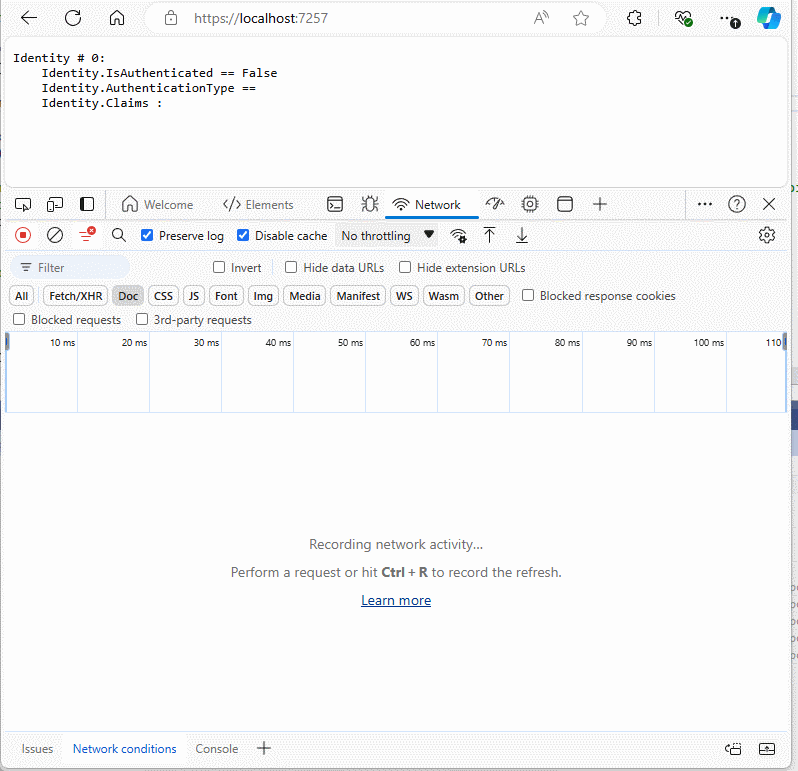
Task: Open DevTools help question mark
Action: click(x=737, y=205)
